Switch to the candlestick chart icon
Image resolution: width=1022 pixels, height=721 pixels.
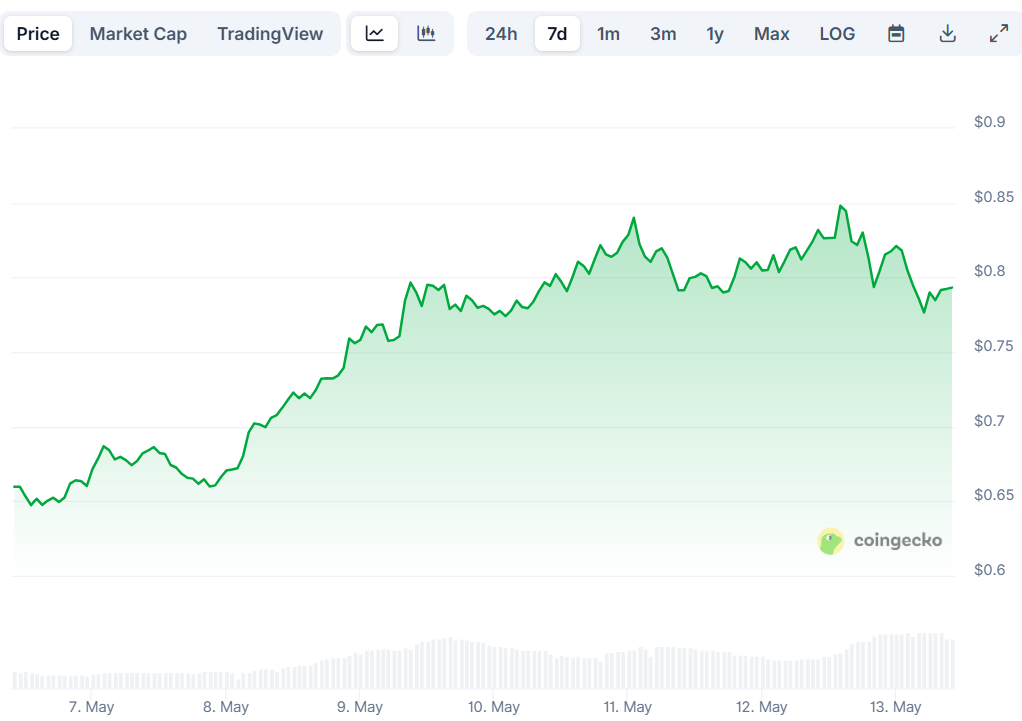[x=427, y=33]
